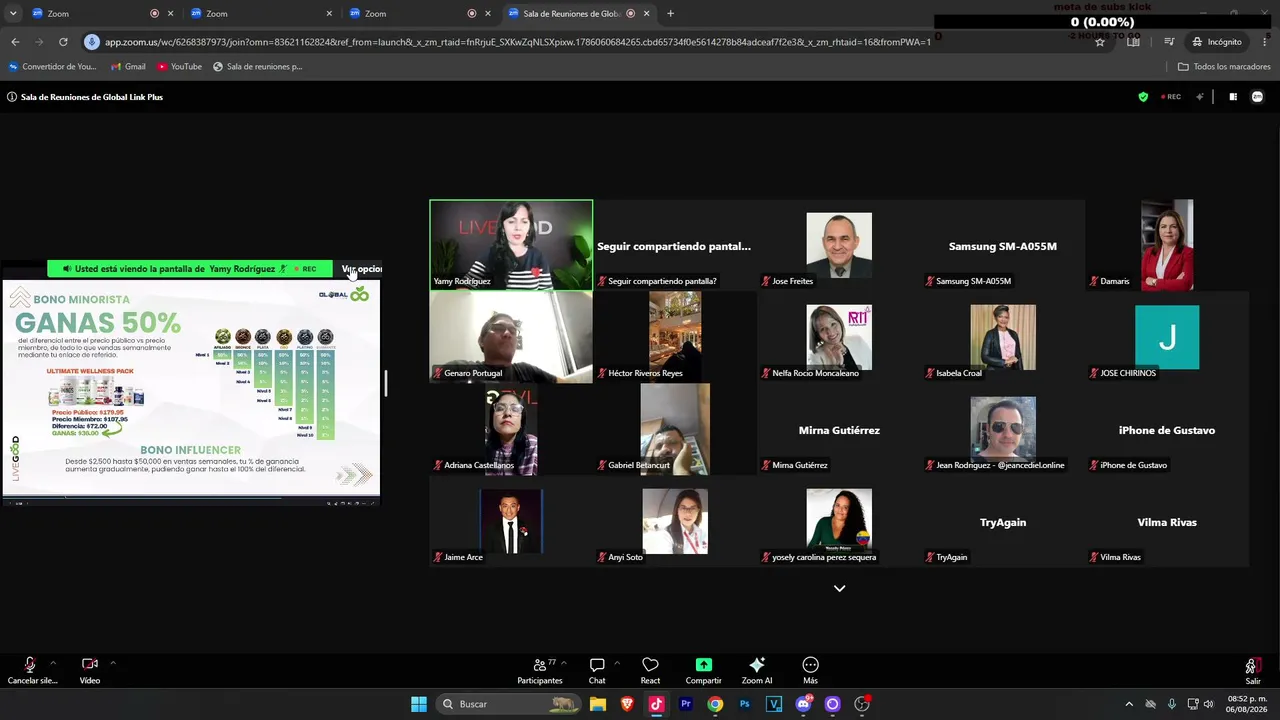Open the Ver opciones dropdown
Image resolution: width=1280 pixels, height=720 pixels.
(x=361, y=269)
